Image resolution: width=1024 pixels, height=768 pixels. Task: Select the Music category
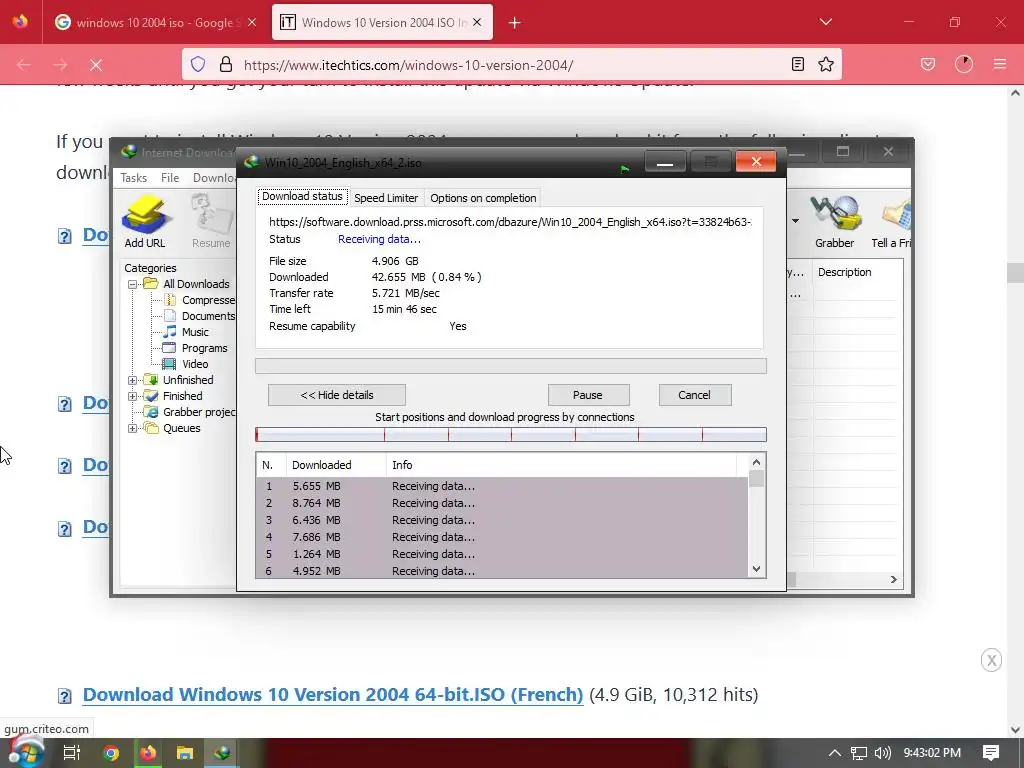tap(195, 332)
